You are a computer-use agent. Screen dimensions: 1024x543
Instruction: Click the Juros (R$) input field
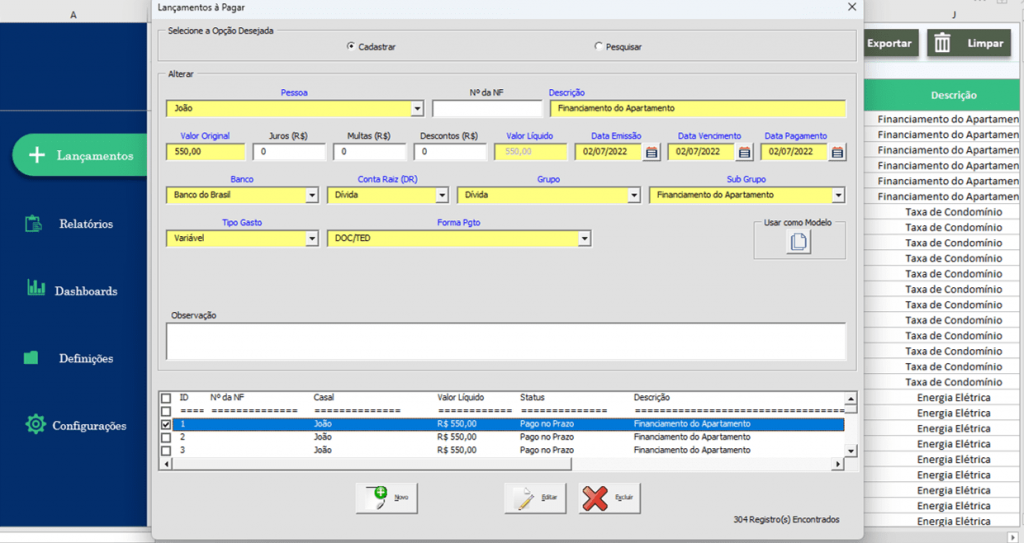(x=289, y=152)
